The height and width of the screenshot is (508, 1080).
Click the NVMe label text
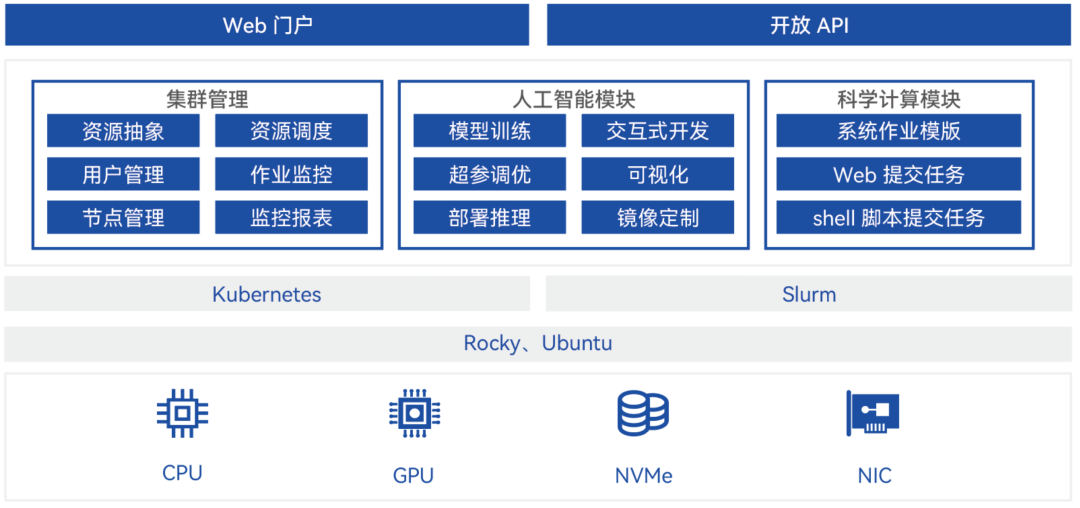point(643,475)
